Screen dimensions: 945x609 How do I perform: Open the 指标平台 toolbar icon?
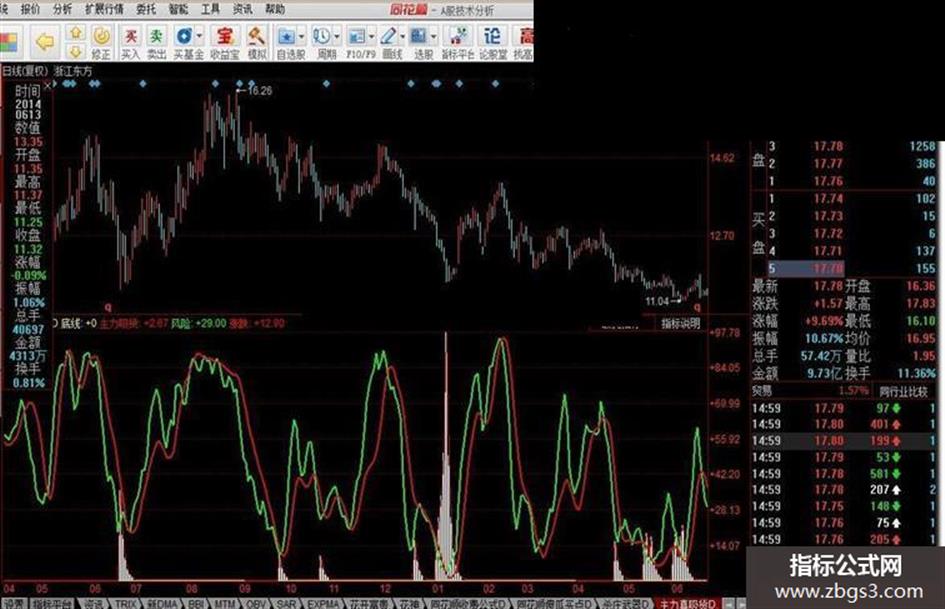[x=457, y=42]
